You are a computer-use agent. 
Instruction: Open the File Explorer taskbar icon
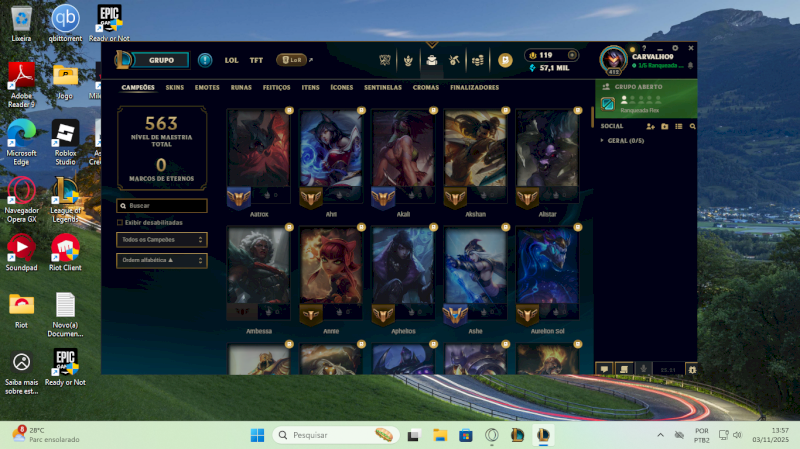point(440,435)
